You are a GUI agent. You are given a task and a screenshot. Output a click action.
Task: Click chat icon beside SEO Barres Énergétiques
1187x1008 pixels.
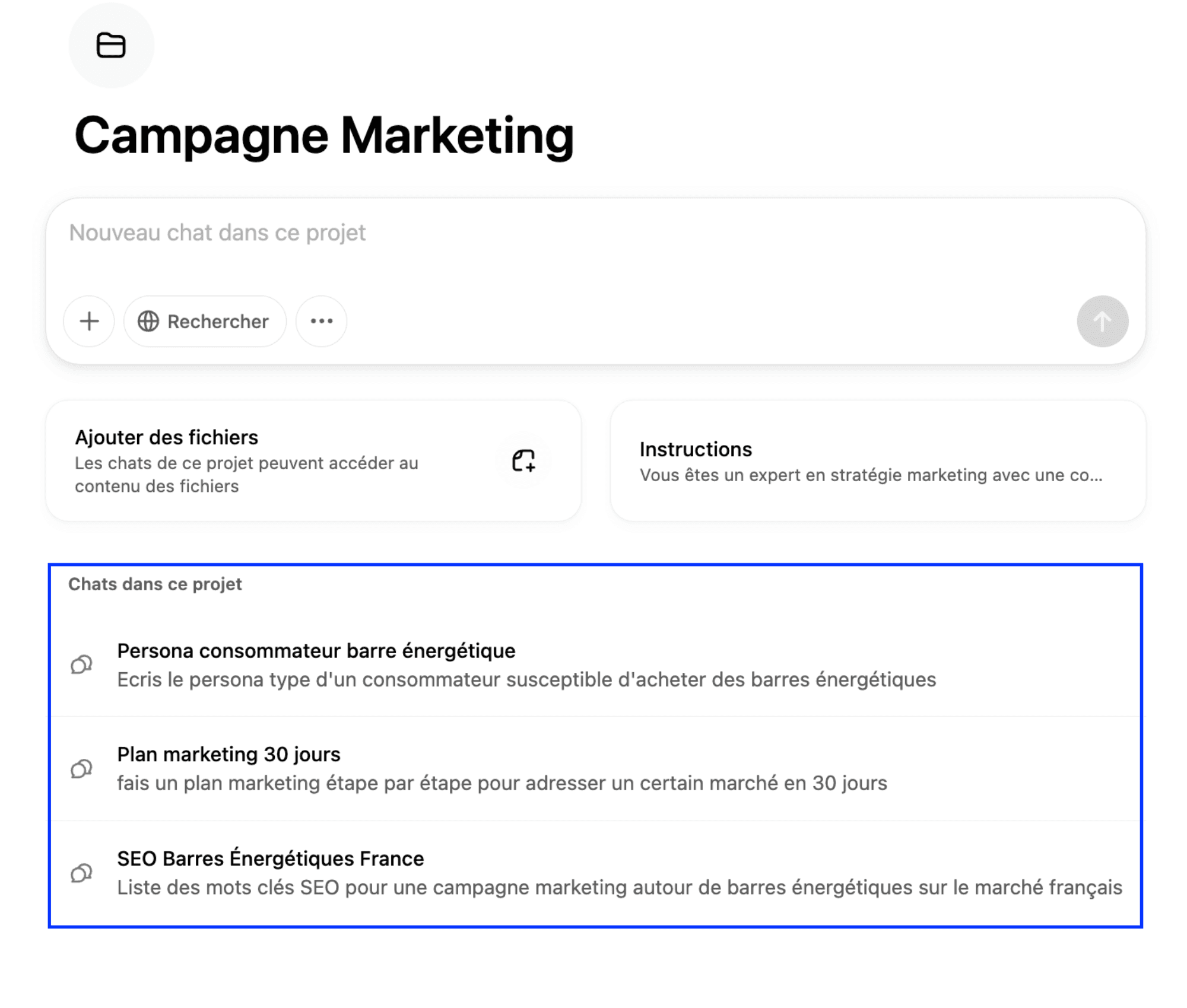click(81, 873)
